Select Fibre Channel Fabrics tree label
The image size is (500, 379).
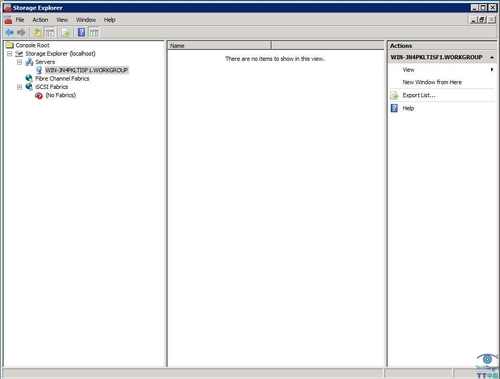coord(62,78)
